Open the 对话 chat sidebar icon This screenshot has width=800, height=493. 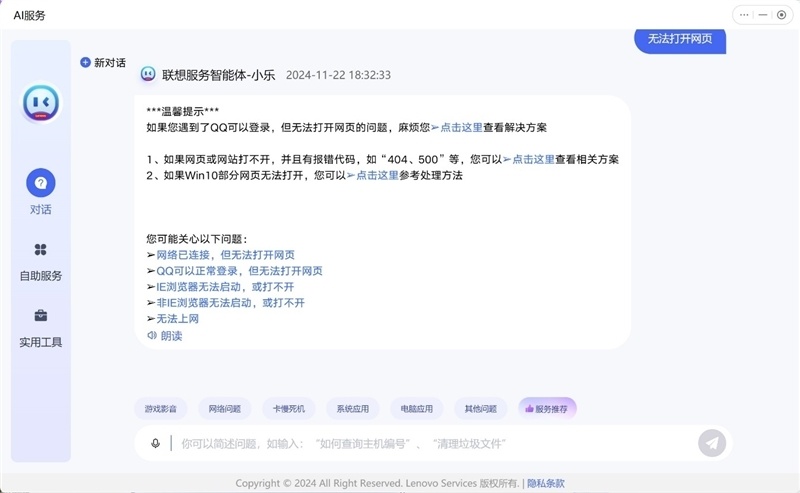[41, 183]
